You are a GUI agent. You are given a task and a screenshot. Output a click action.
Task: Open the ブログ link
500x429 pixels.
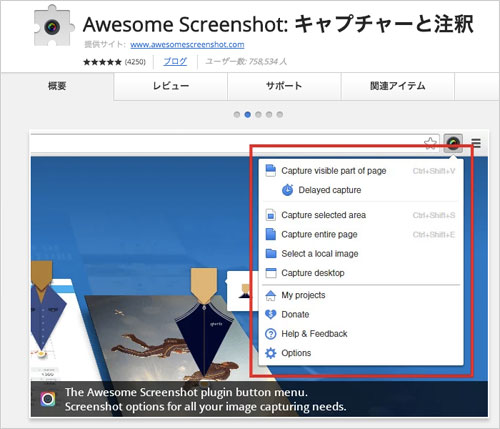tap(175, 61)
